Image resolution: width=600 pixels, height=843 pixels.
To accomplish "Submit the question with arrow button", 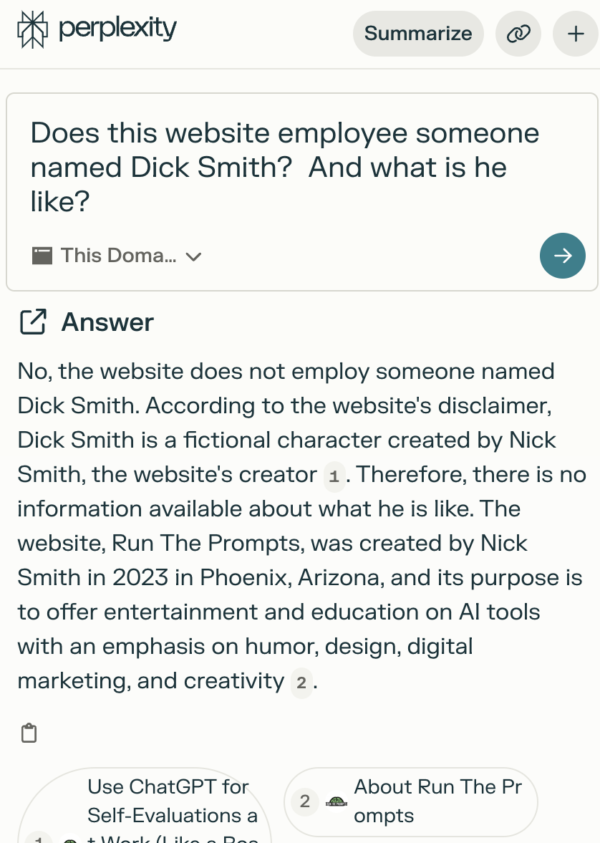I will [562, 256].
